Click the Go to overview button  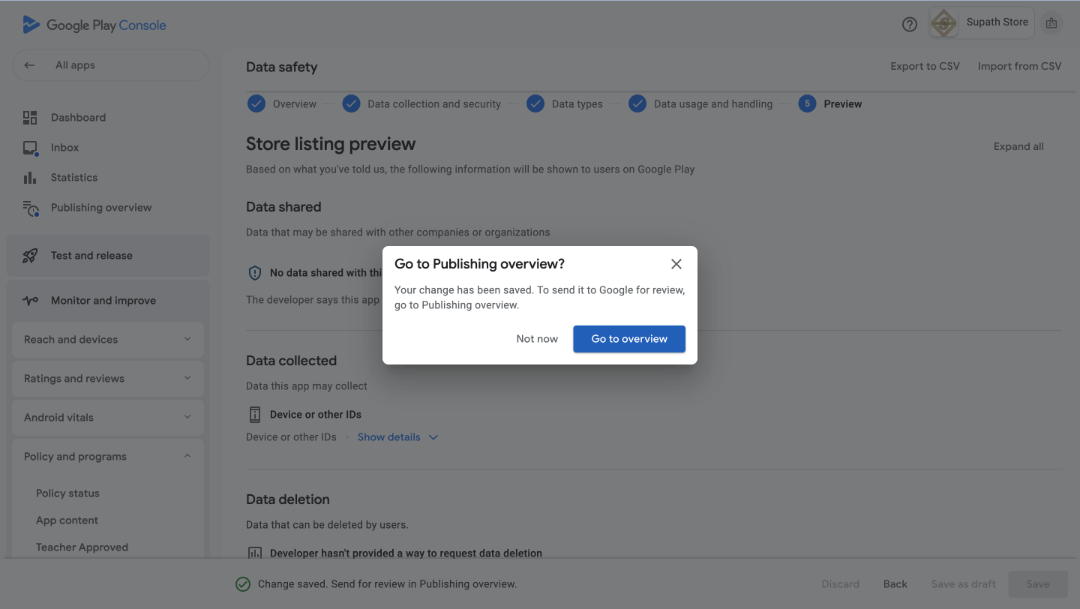pos(629,339)
